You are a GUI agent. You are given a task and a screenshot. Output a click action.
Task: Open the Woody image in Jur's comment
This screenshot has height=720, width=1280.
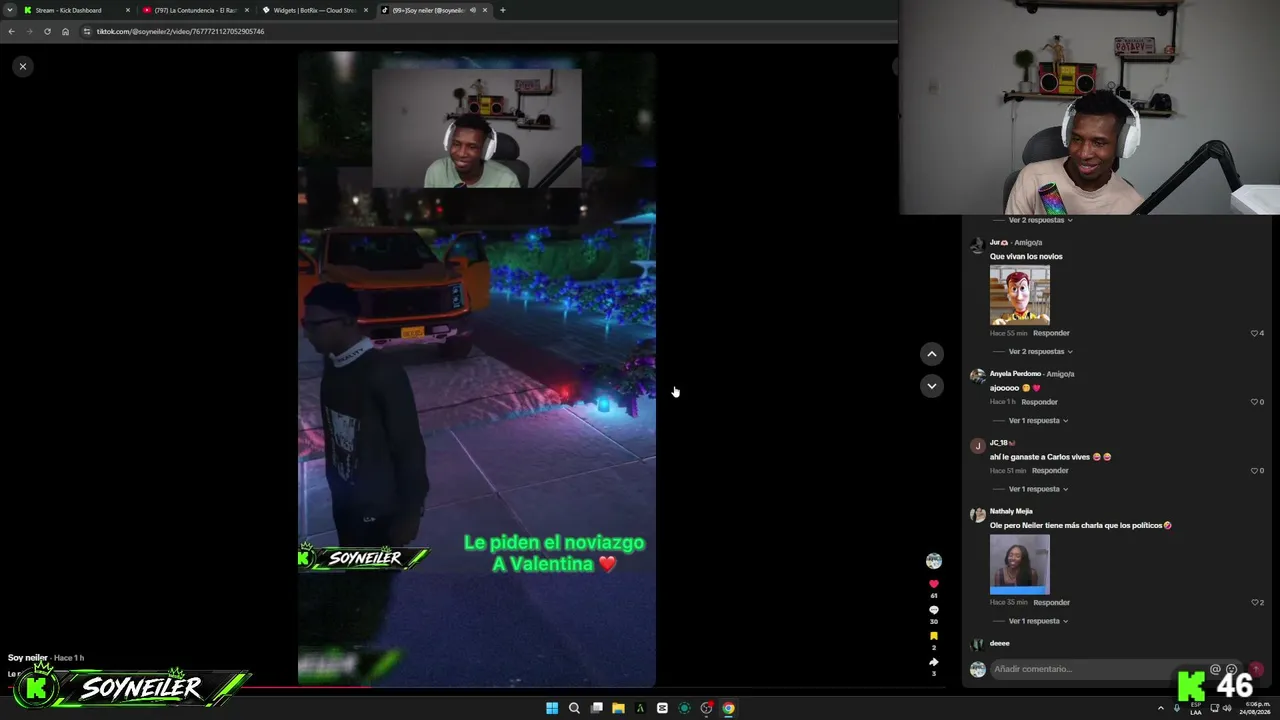pos(1020,295)
